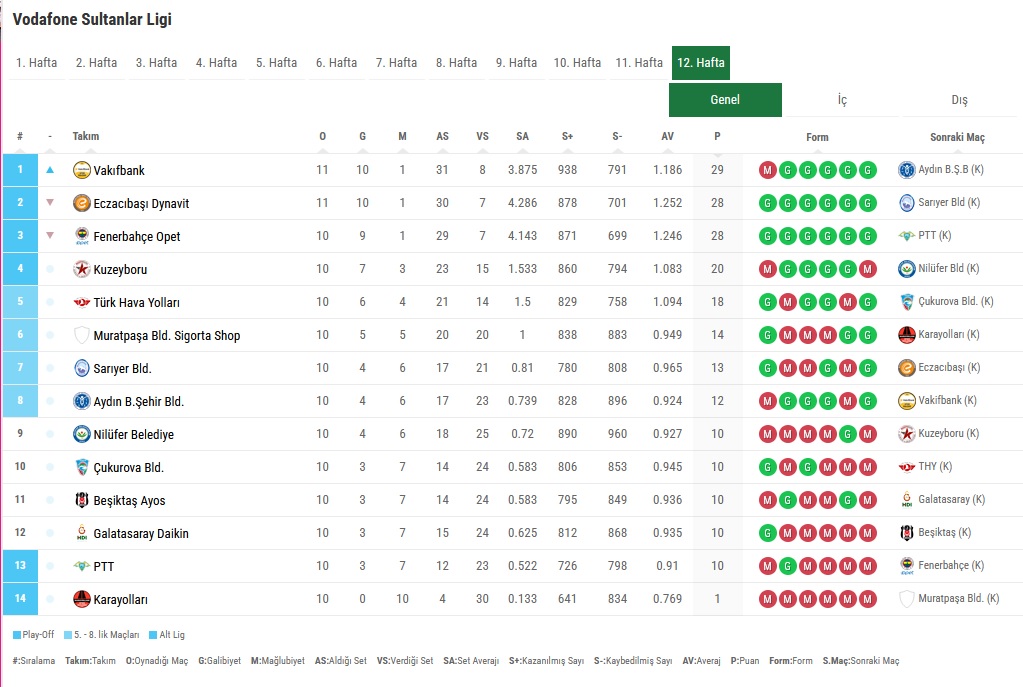Click Kuzeyboru's last red M form badge
1023x687 pixels.
(x=868, y=269)
